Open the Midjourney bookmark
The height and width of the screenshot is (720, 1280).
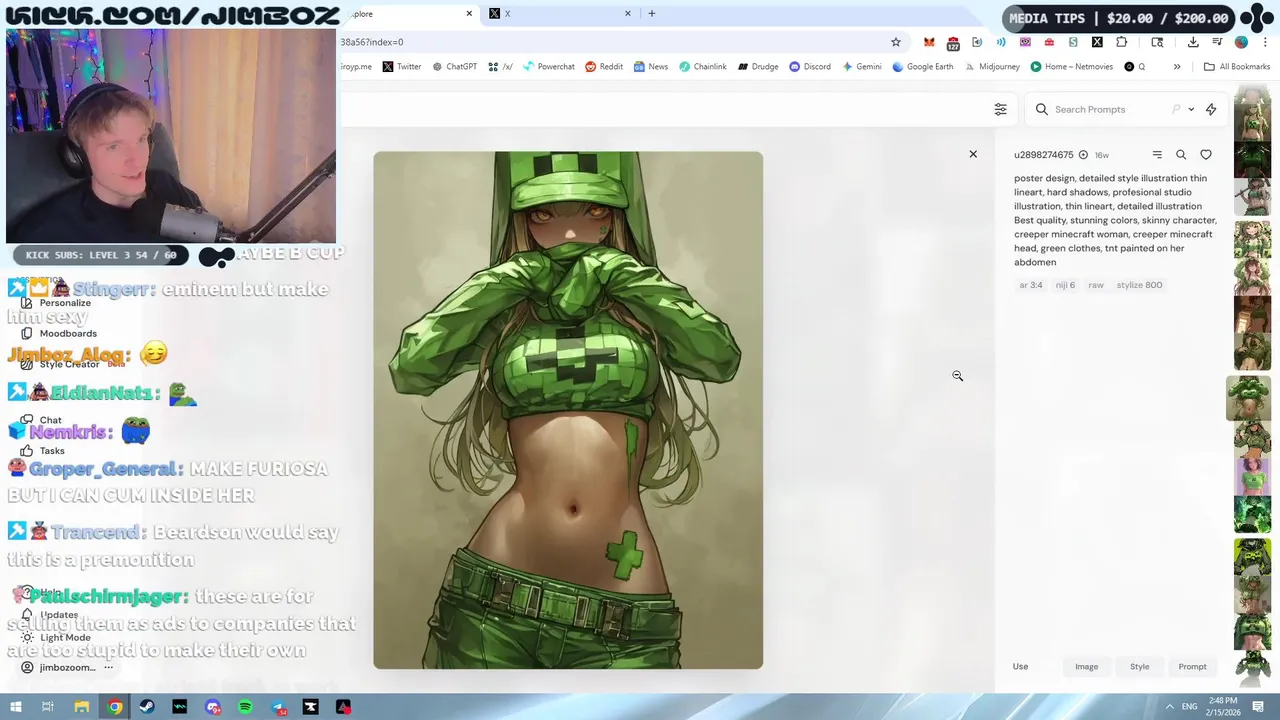[x=992, y=67]
